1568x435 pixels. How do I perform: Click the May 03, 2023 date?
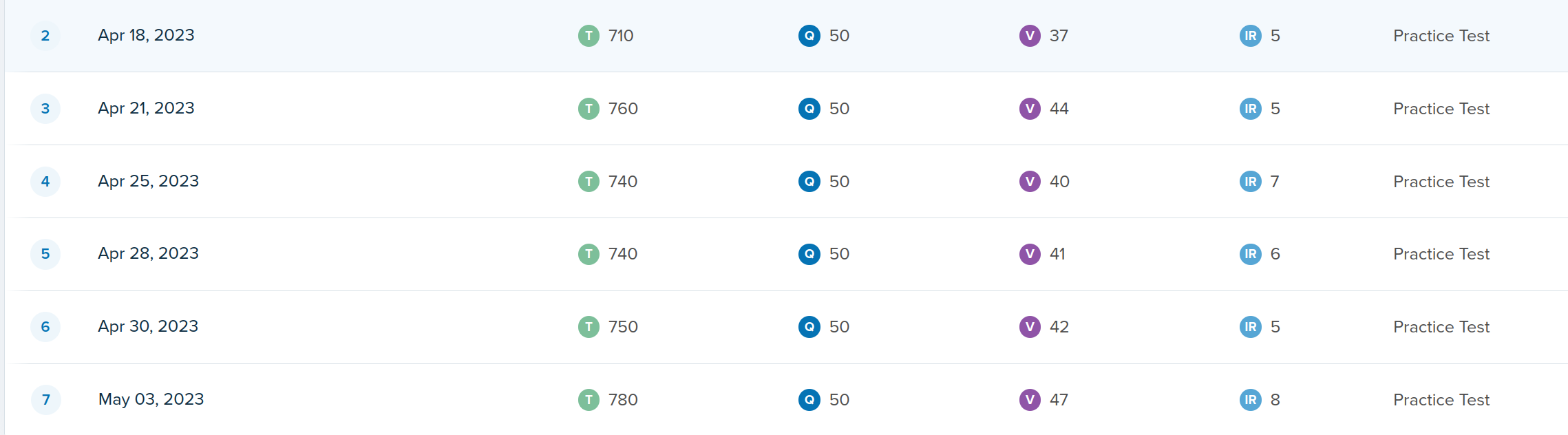151,400
